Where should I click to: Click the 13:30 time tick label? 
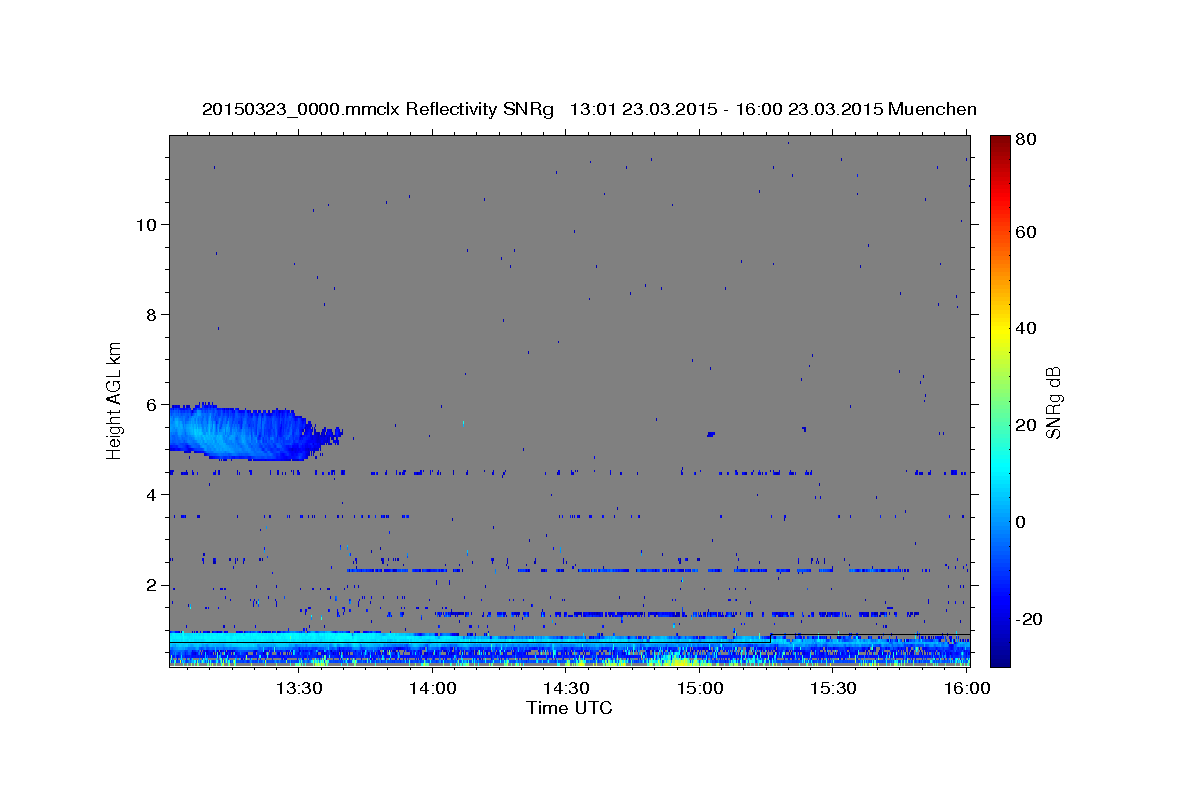point(298,688)
